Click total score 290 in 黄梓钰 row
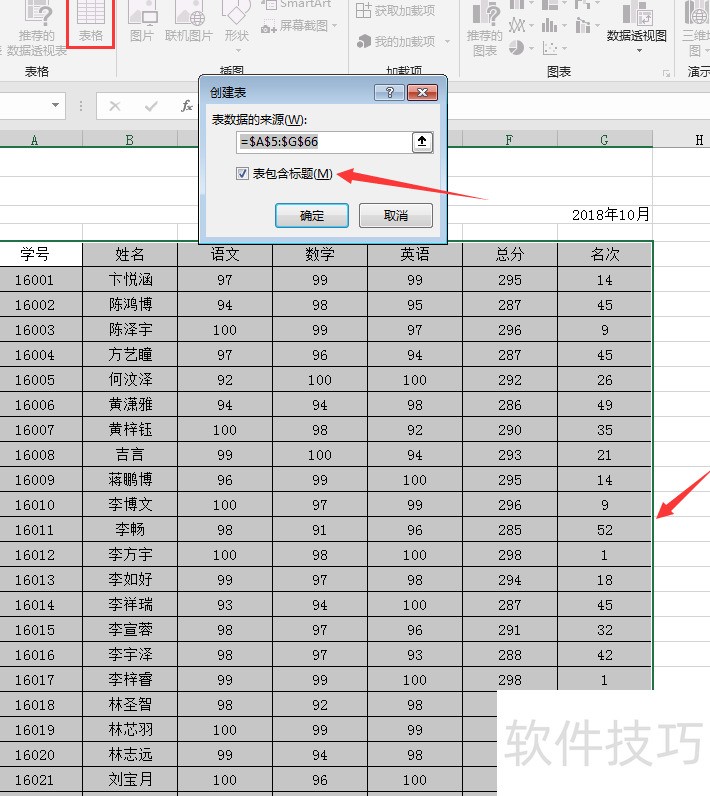The image size is (710, 796). point(510,429)
